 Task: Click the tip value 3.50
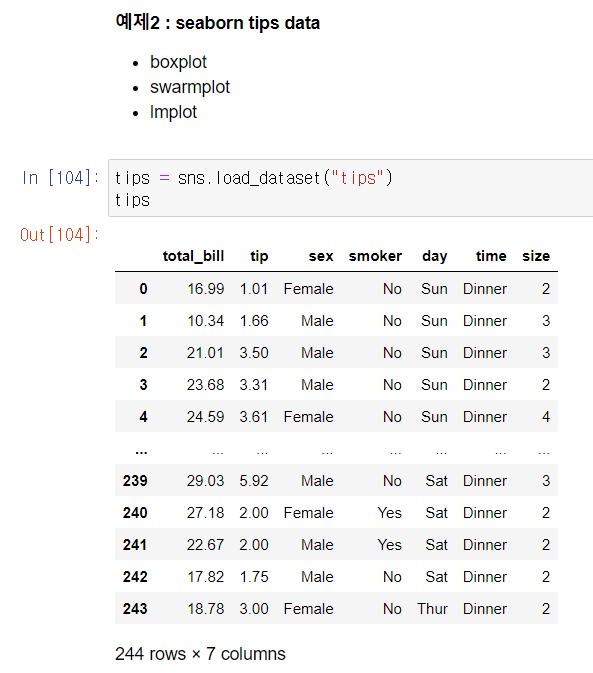[254, 353]
